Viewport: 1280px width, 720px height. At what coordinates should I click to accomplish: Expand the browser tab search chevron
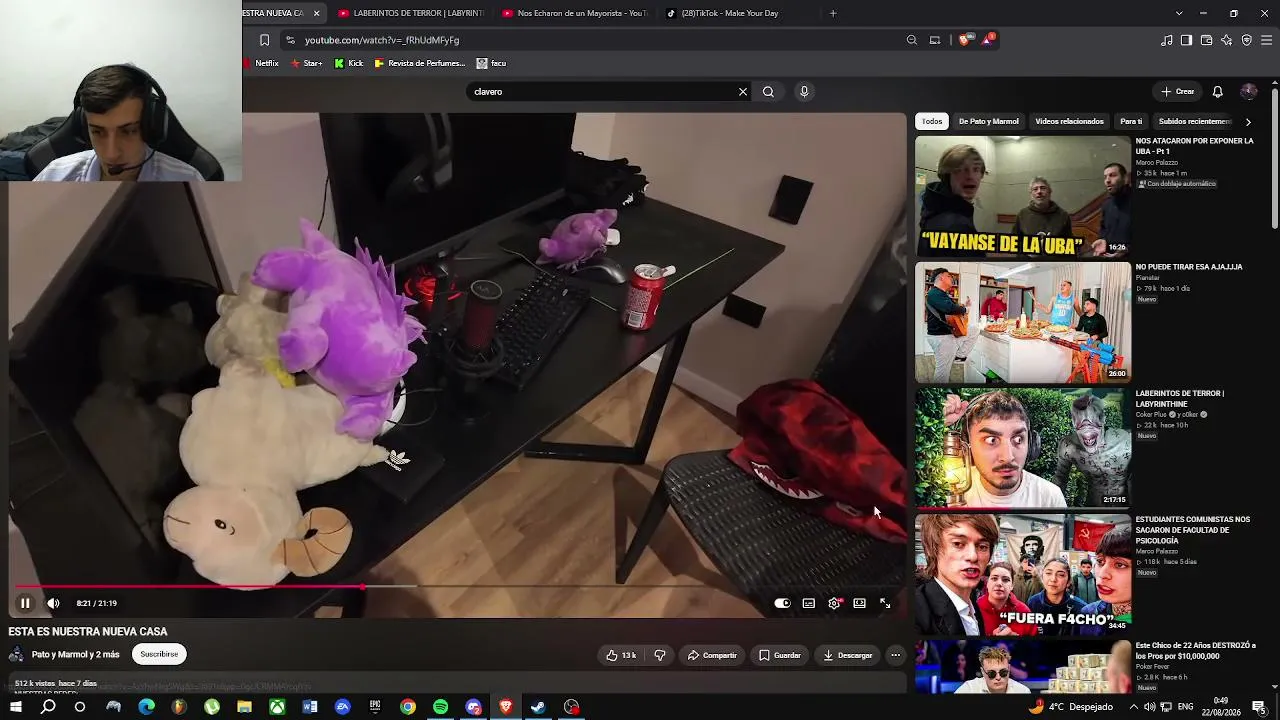click(x=1179, y=13)
